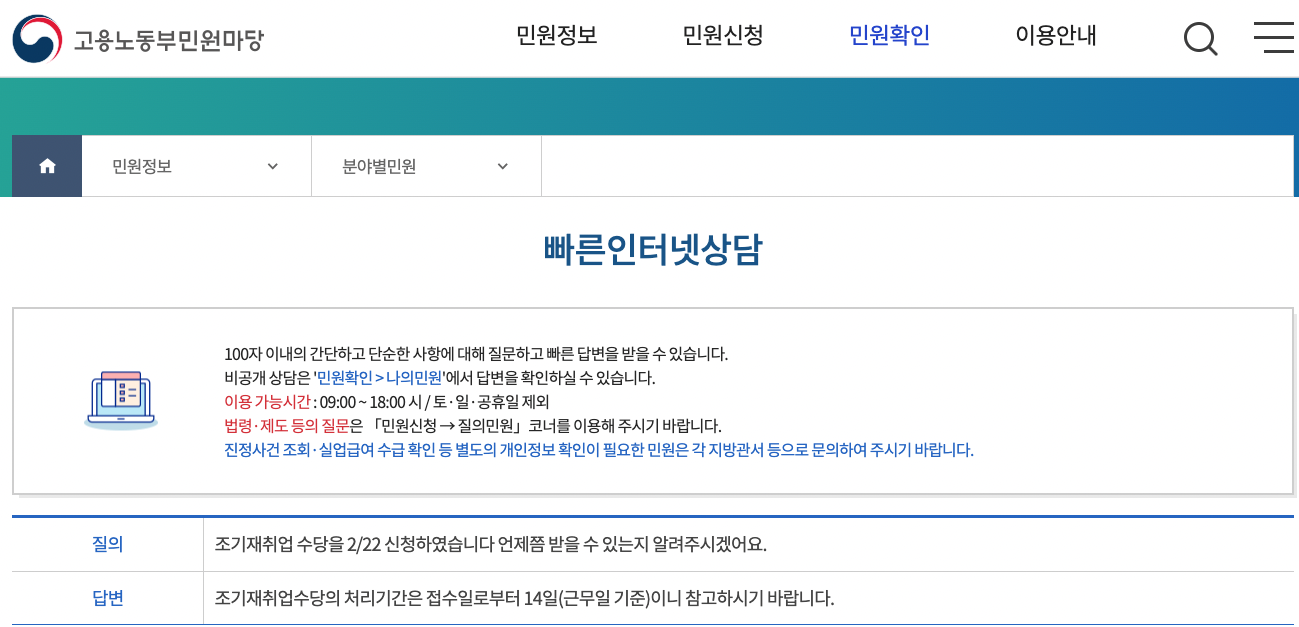Click the breadcrumb home icon

46,165
